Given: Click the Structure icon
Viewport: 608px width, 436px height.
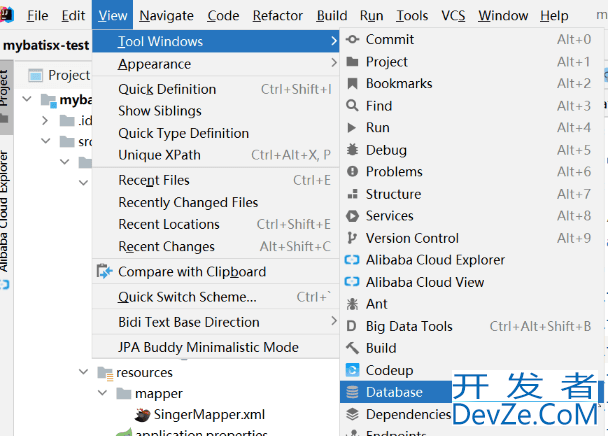Looking at the screenshot, I should pos(352,194).
